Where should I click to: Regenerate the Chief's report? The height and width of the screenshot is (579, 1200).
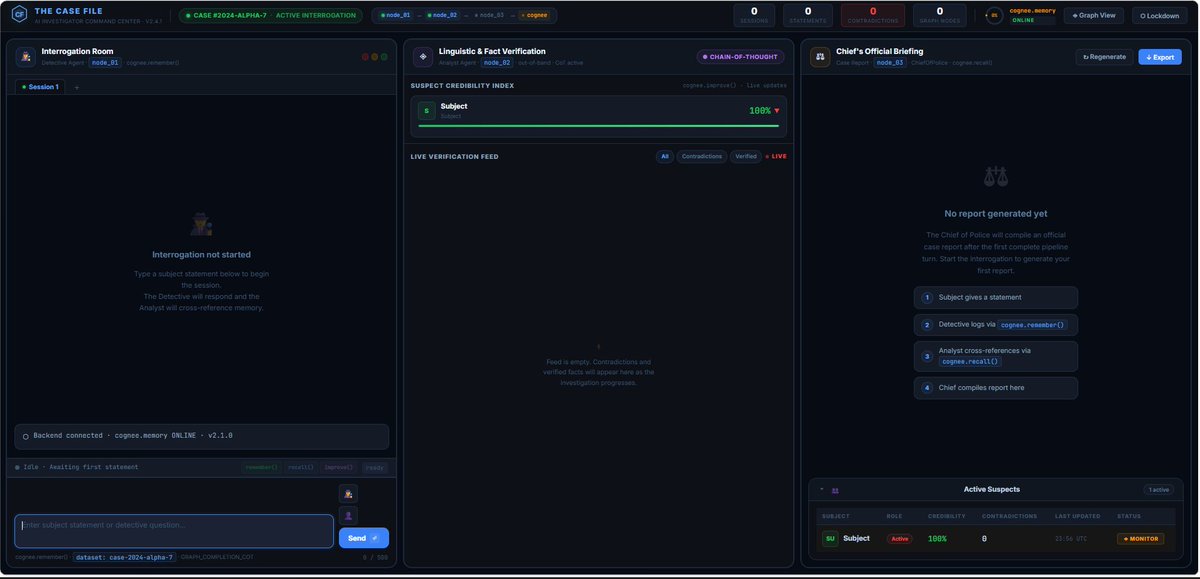pos(1105,57)
